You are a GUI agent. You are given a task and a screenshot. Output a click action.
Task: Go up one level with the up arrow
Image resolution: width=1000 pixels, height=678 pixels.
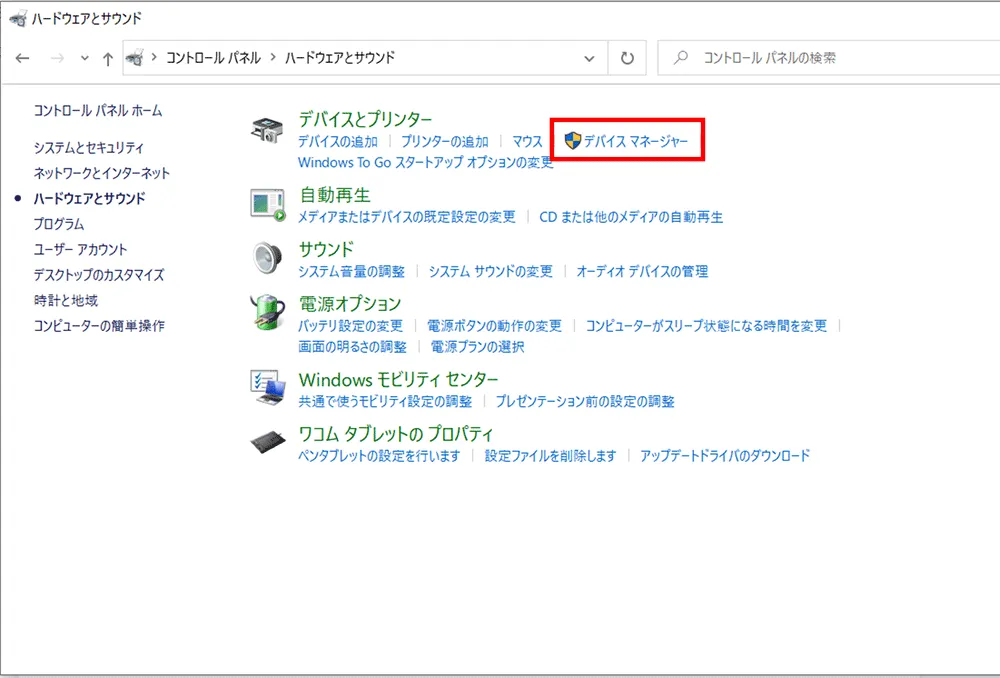pyautogui.click(x=108, y=59)
